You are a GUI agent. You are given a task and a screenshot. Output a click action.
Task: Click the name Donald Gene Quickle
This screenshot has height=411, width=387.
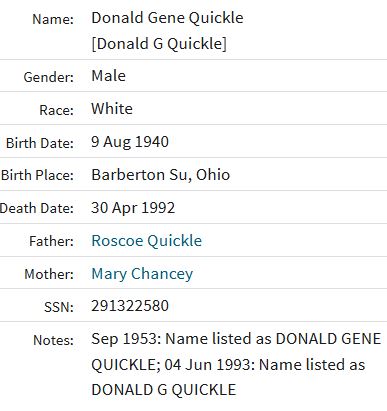tap(167, 18)
